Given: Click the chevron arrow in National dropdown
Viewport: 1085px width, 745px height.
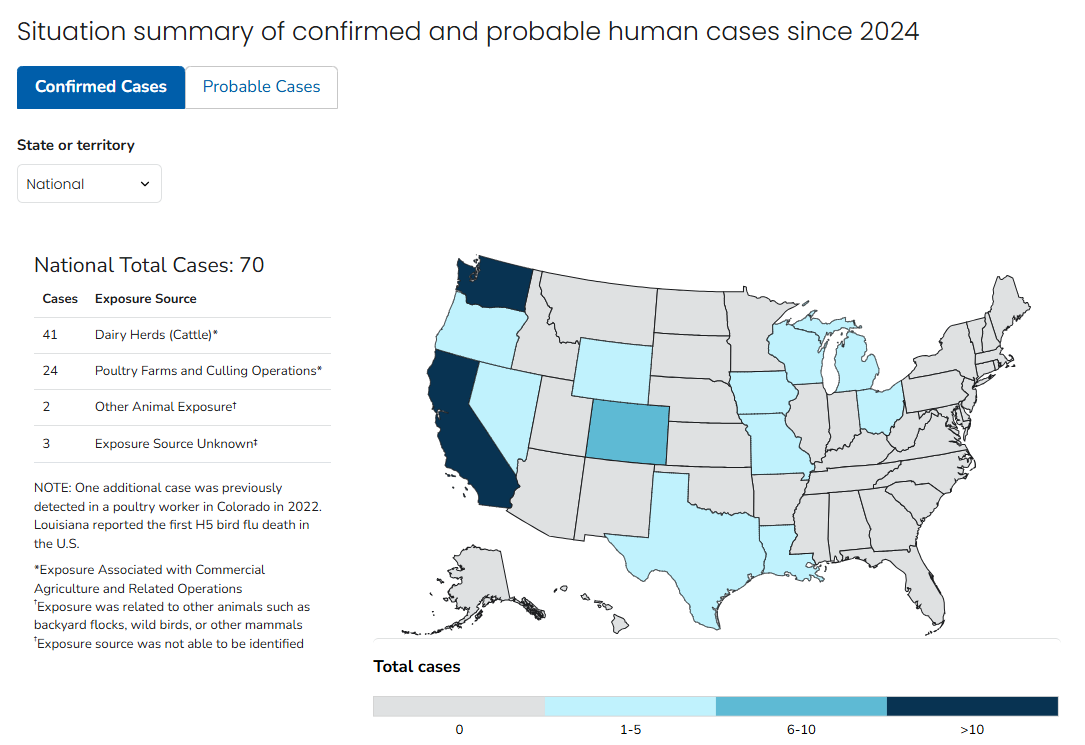Looking at the screenshot, I should tap(145, 184).
